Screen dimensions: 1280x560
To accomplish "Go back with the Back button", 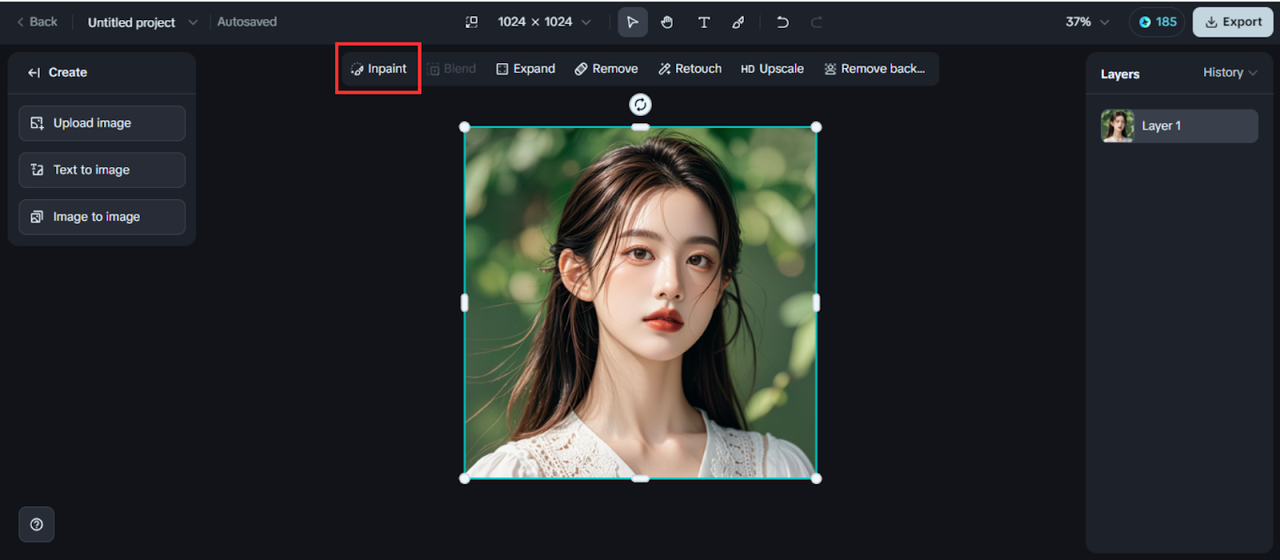I will pos(37,22).
